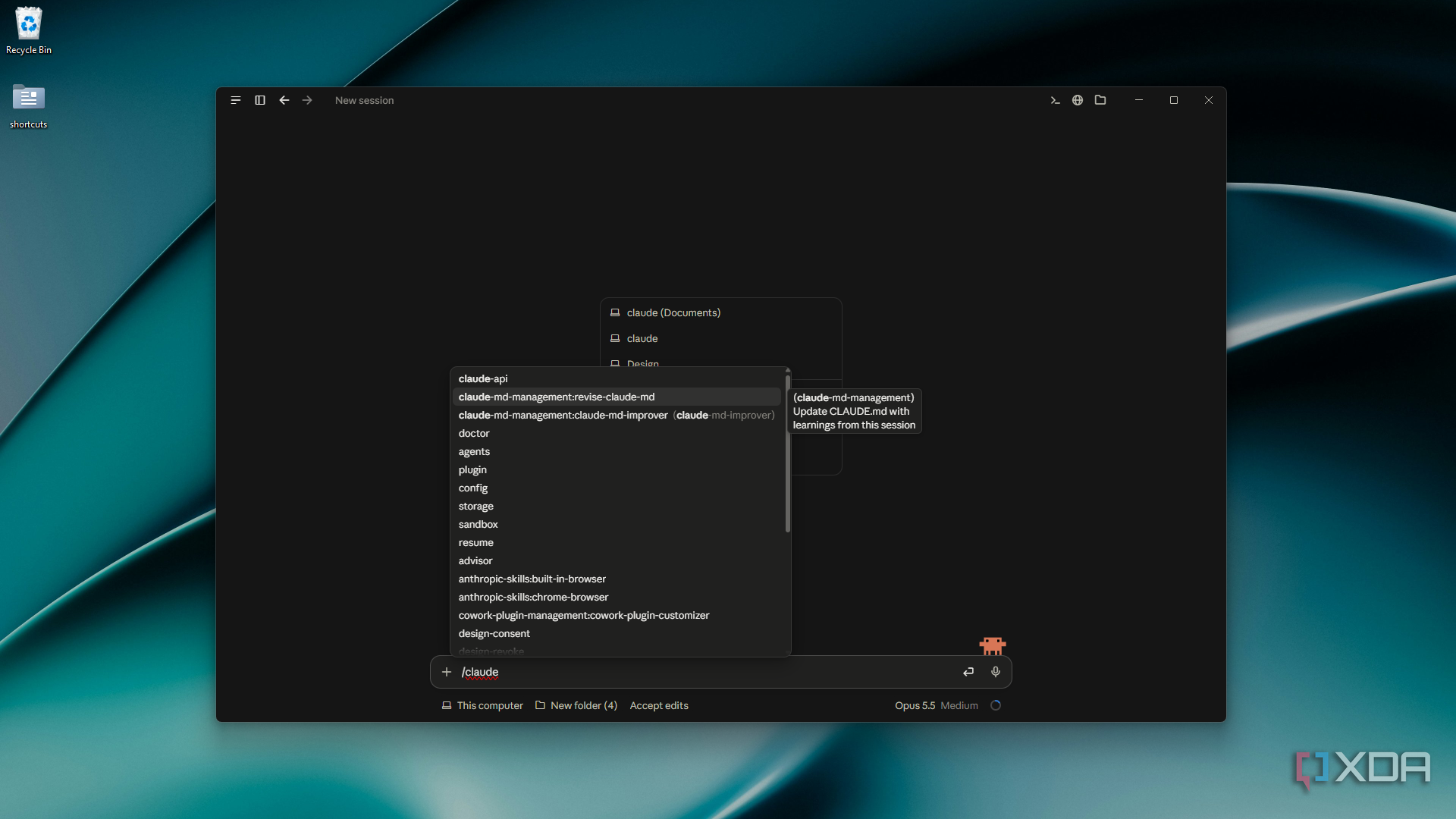The width and height of the screenshot is (1456, 819).
Task: Open the shortcuts desktop folder
Action: pos(29,105)
